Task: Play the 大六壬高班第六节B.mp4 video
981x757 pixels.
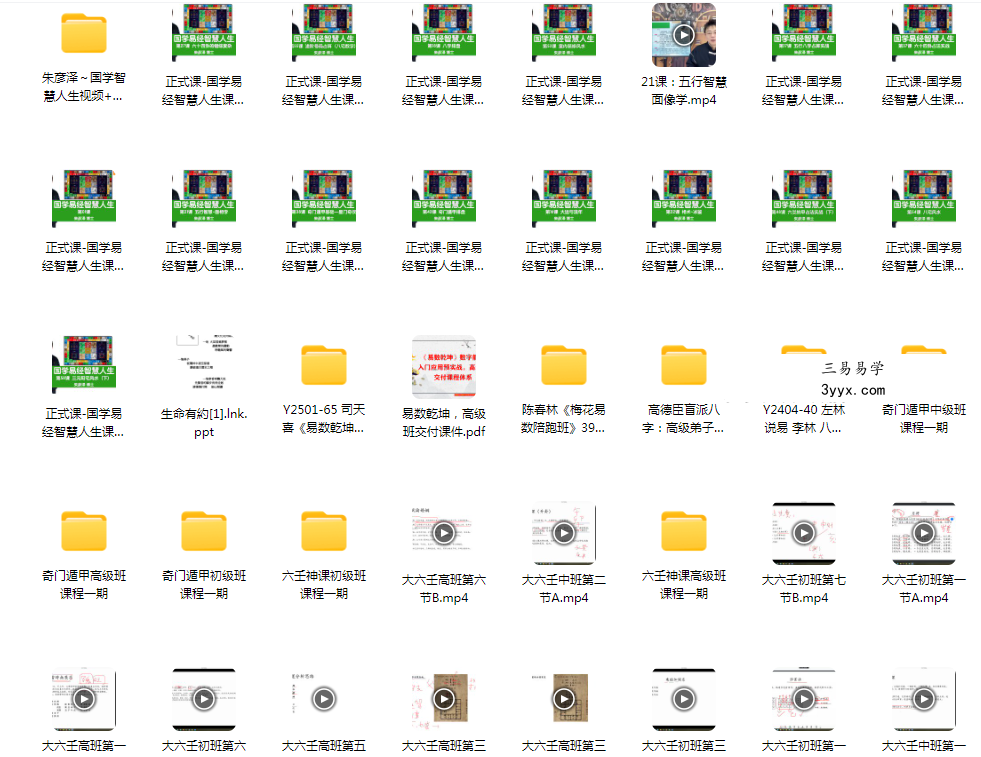Action: tap(444, 533)
